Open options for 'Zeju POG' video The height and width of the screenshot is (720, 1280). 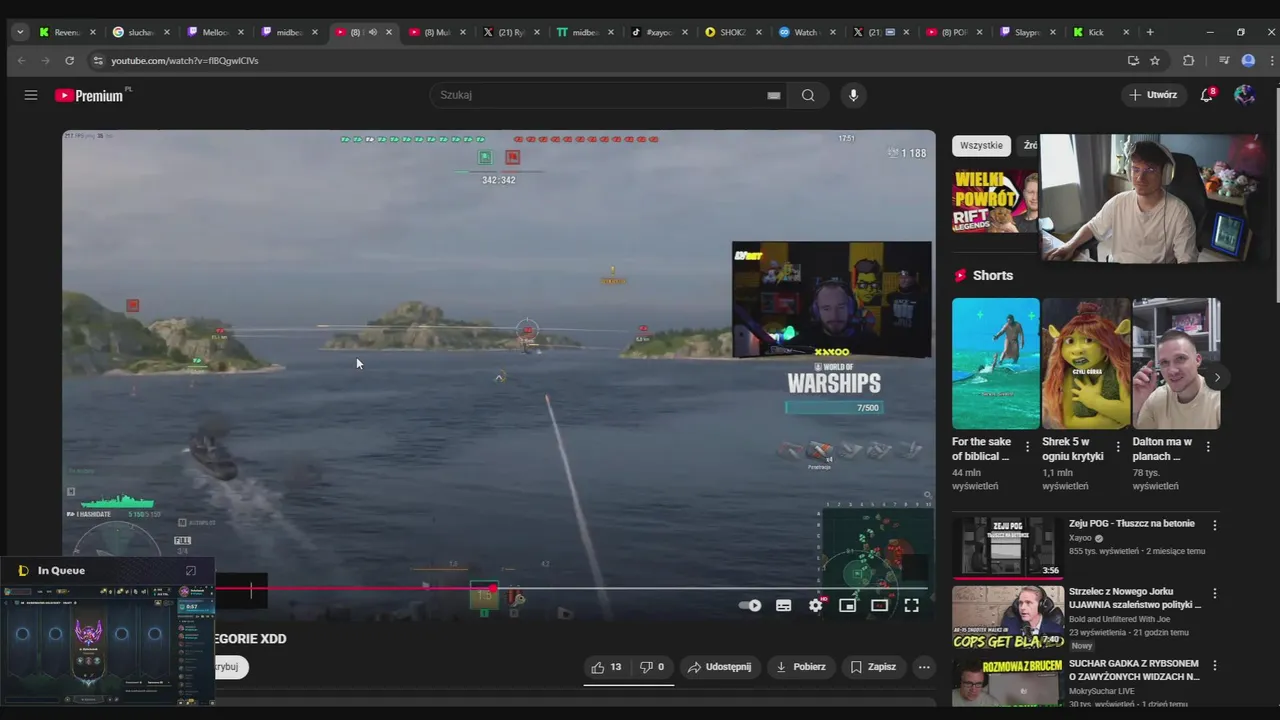point(1215,525)
